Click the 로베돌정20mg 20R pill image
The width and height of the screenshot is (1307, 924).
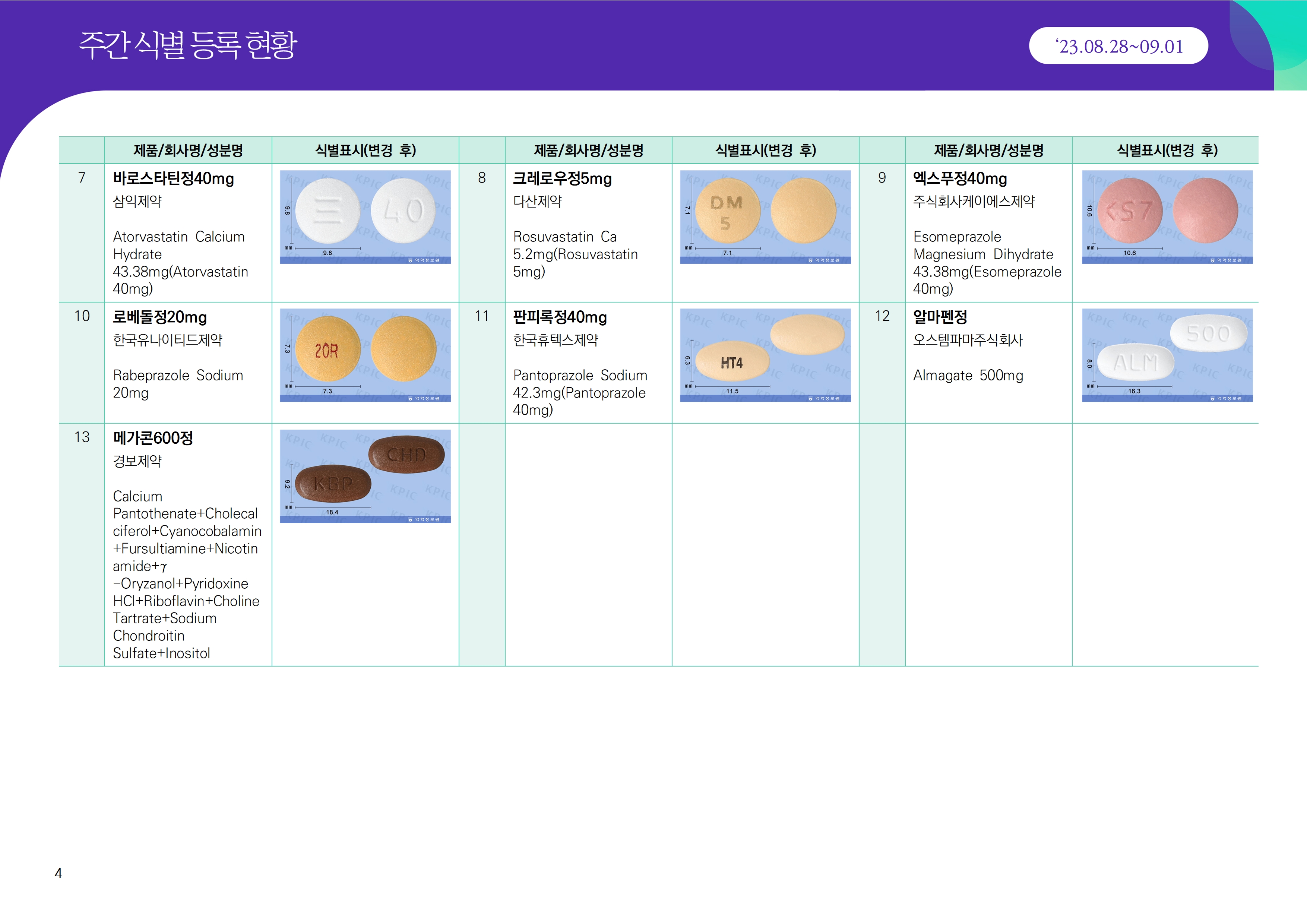(x=365, y=355)
